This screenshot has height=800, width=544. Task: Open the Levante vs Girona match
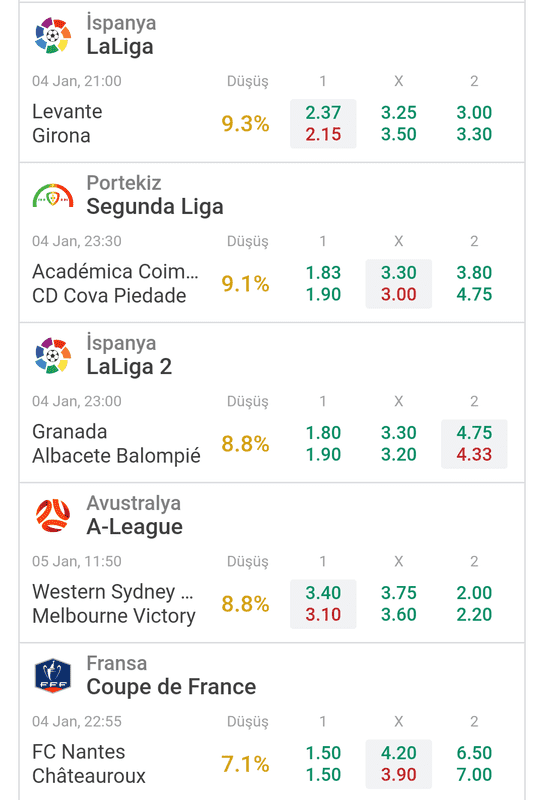click(x=67, y=123)
